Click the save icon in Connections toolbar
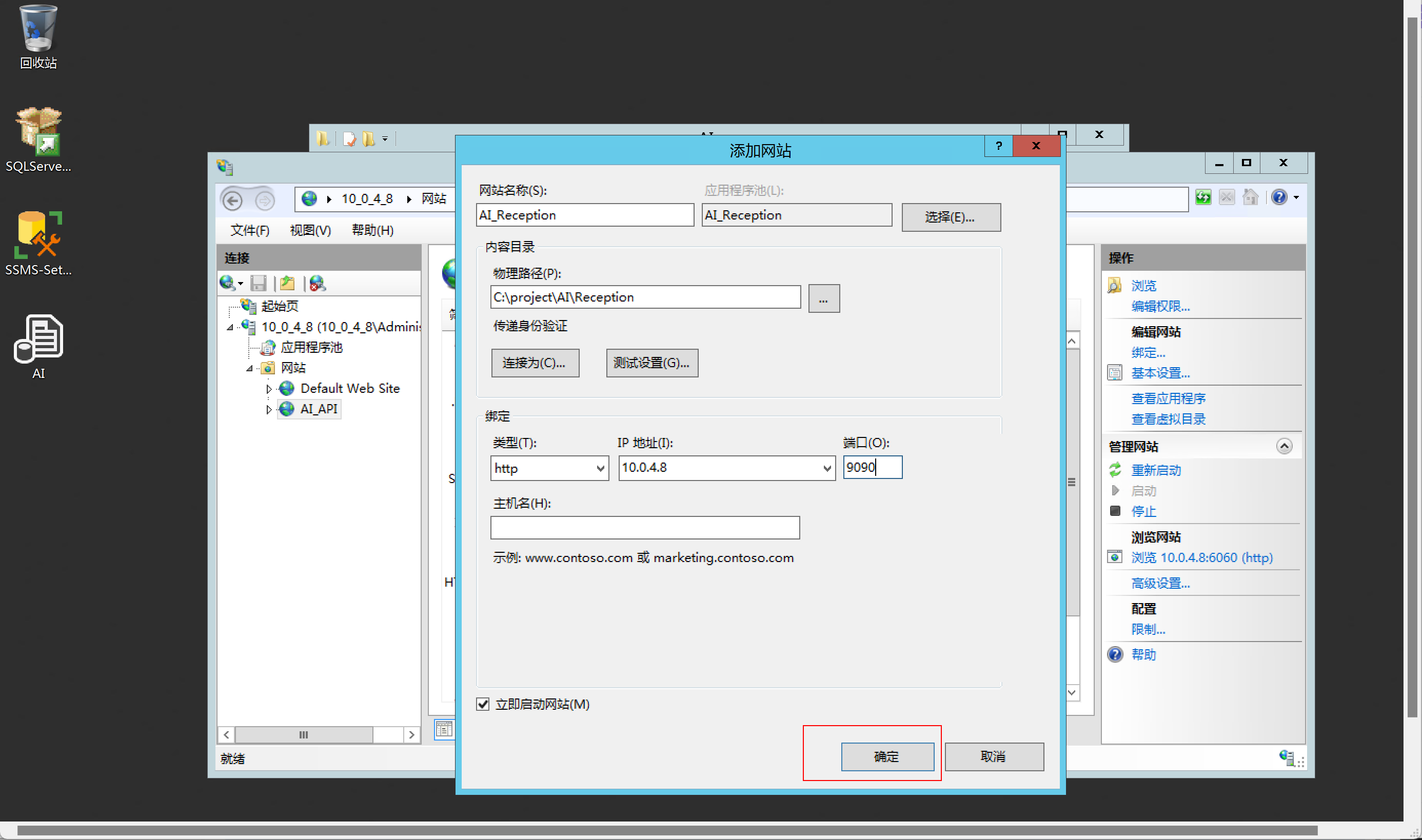The image size is (1422, 840). pyautogui.click(x=259, y=283)
